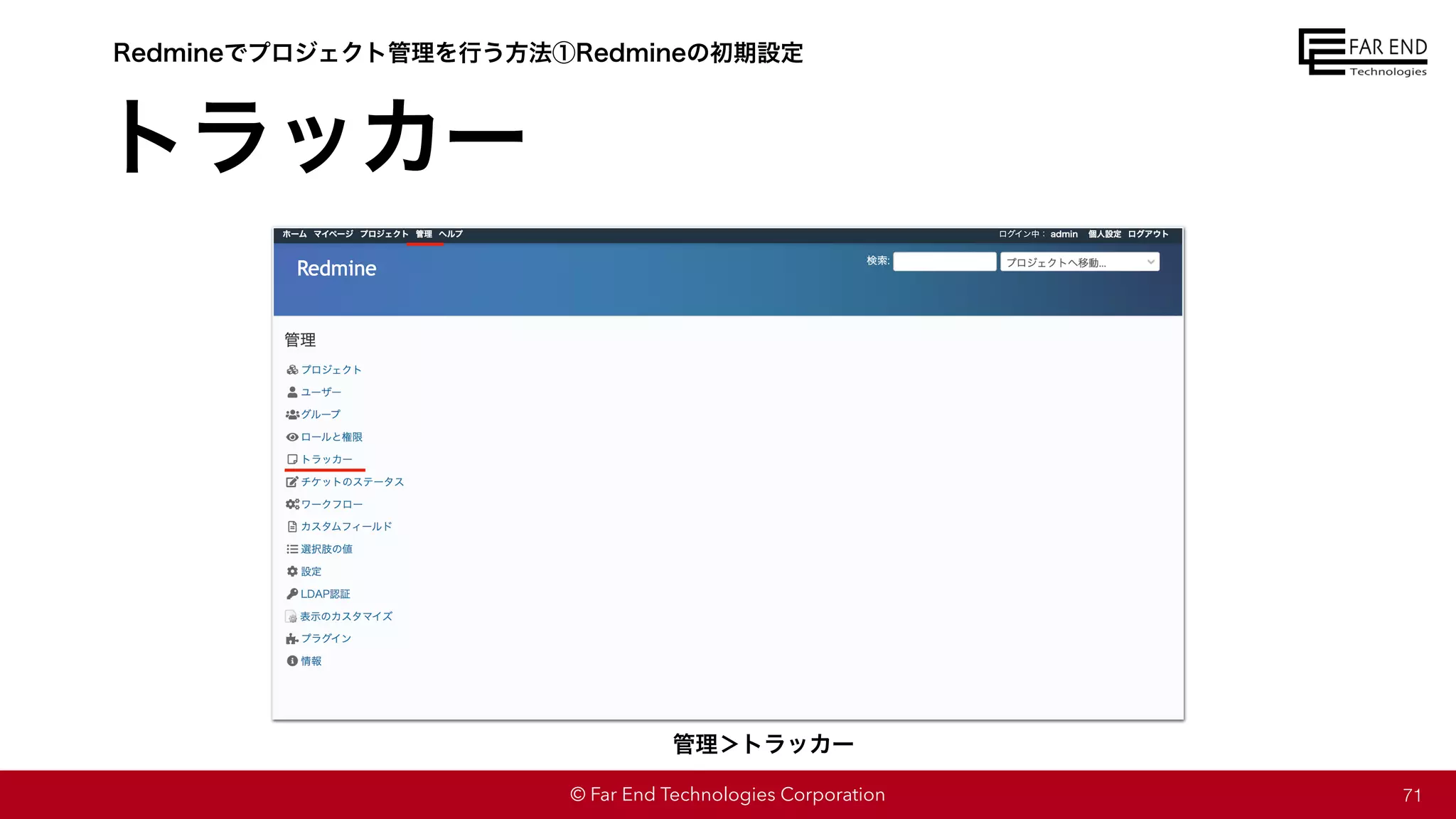Open the 情報 page
Screen dimensions: 1456x819
point(311,661)
